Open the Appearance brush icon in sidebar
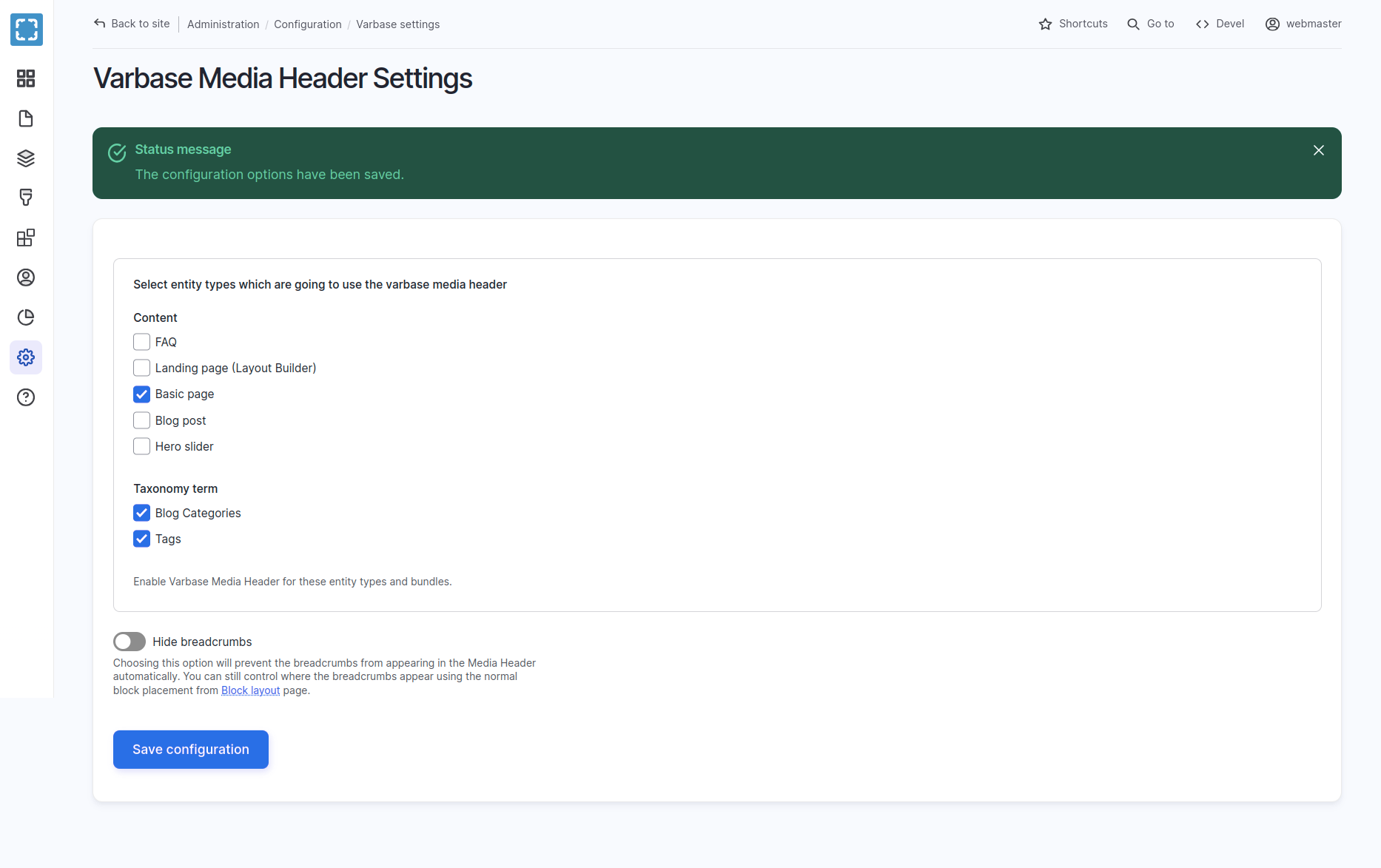The height and width of the screenshot is (868, 1381). click(26, 198)
